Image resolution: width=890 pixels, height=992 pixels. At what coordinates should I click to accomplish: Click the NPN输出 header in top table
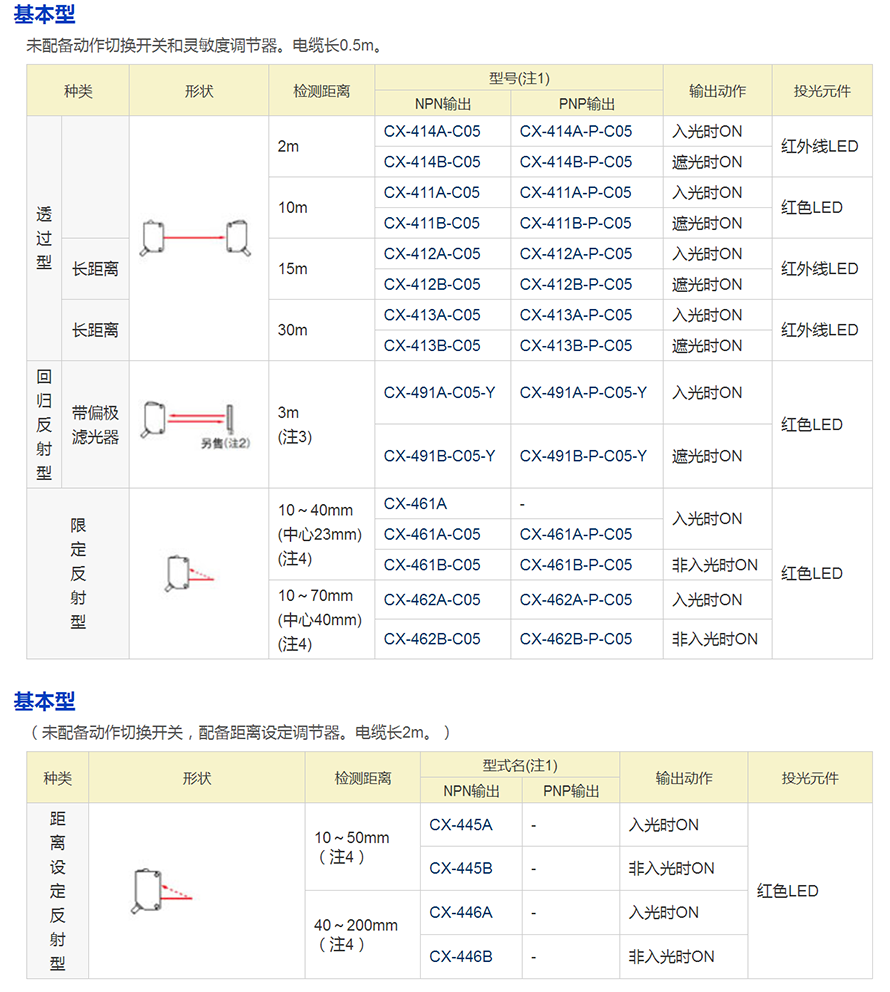443,103
